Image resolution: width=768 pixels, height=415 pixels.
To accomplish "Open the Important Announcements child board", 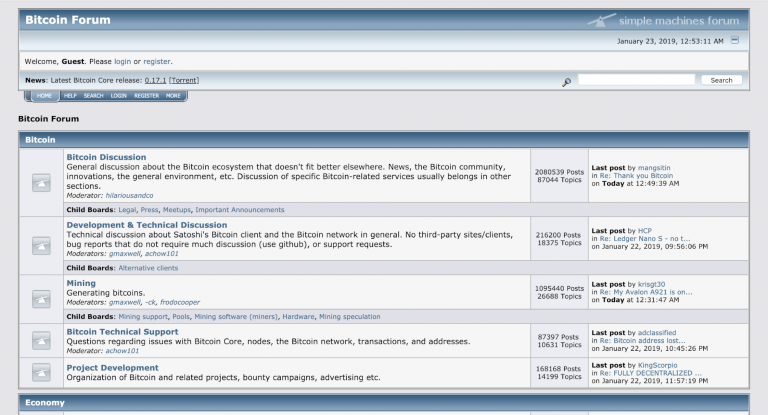I will (240, 210).
